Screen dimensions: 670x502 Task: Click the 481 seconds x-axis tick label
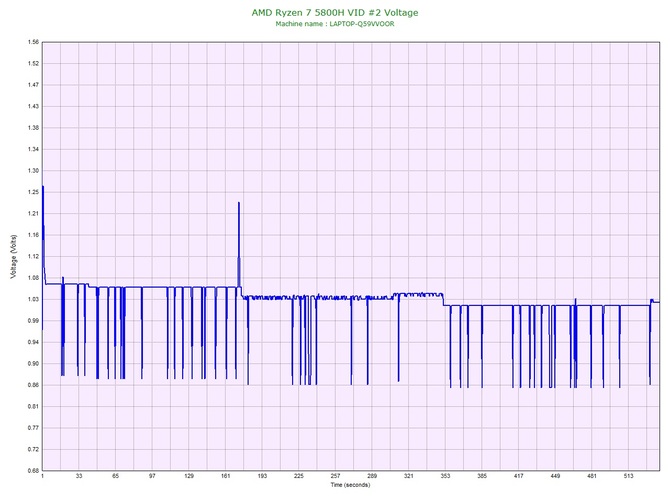click(x=592, y=476)
